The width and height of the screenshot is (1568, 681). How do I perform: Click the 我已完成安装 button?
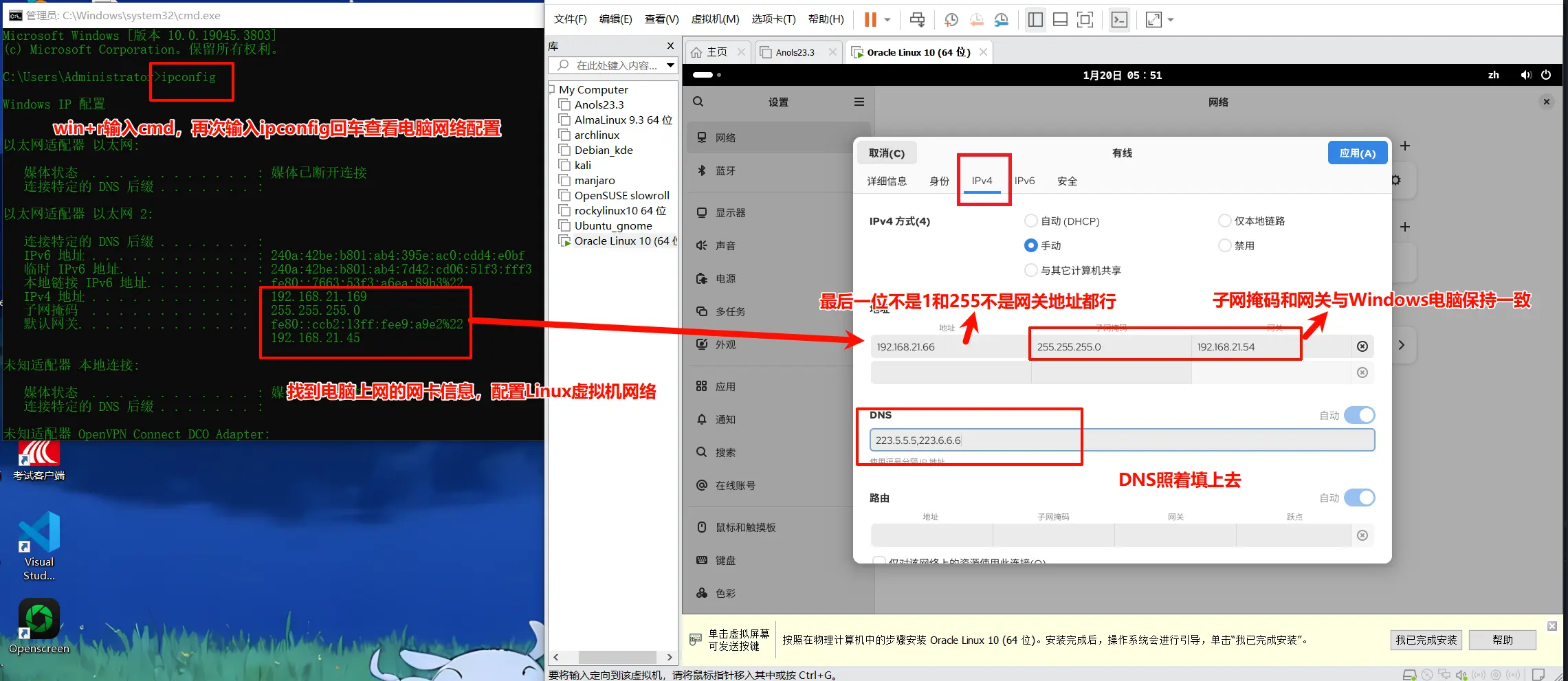pos(1426,640)
